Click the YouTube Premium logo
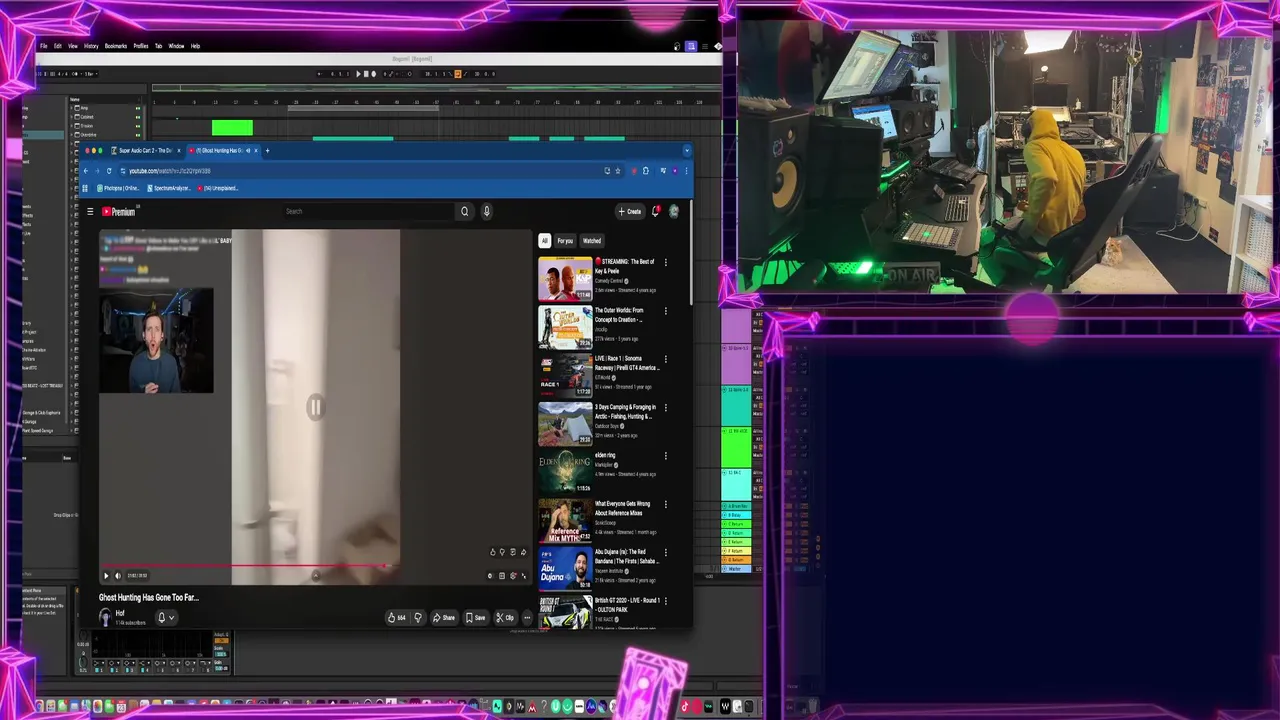The width and height of the screenshot is (1280, 720). (x=118, y=212)
